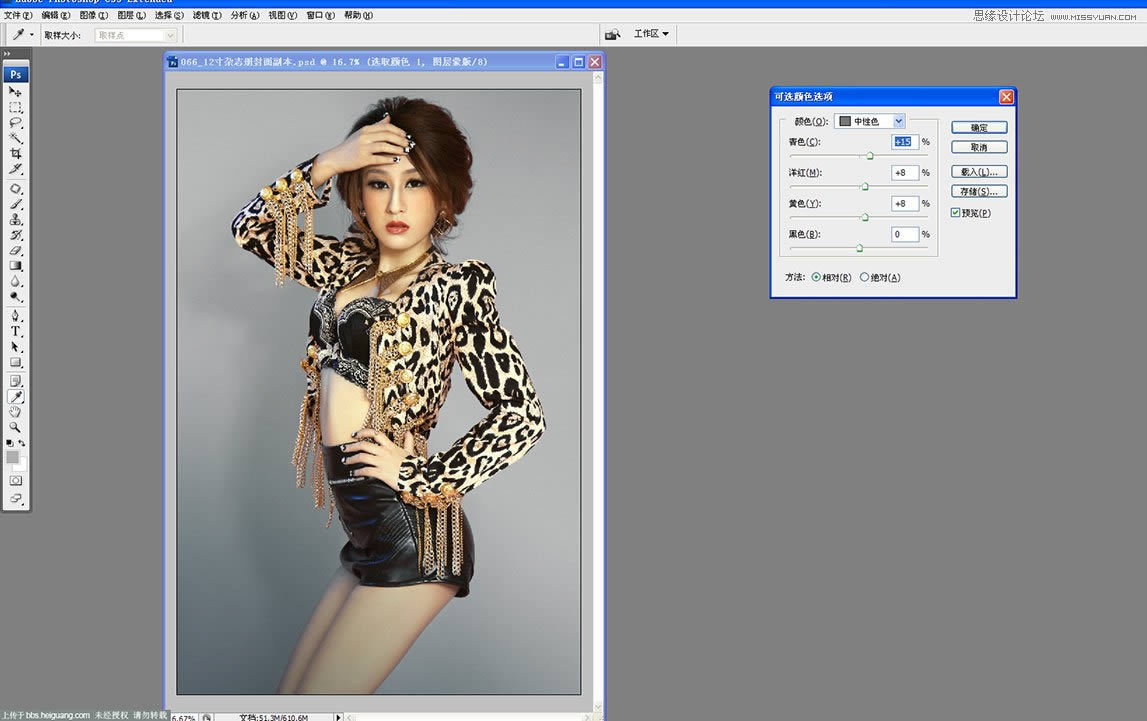1147x721 pixels.
Task: Open the 颜色(O) color dropdown
Action: (x=870, y=121)
